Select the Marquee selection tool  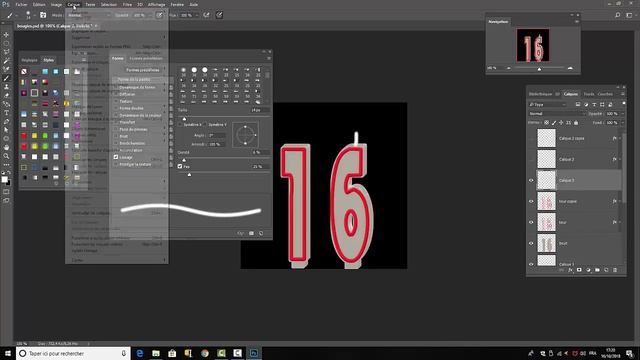coord(6,43)
